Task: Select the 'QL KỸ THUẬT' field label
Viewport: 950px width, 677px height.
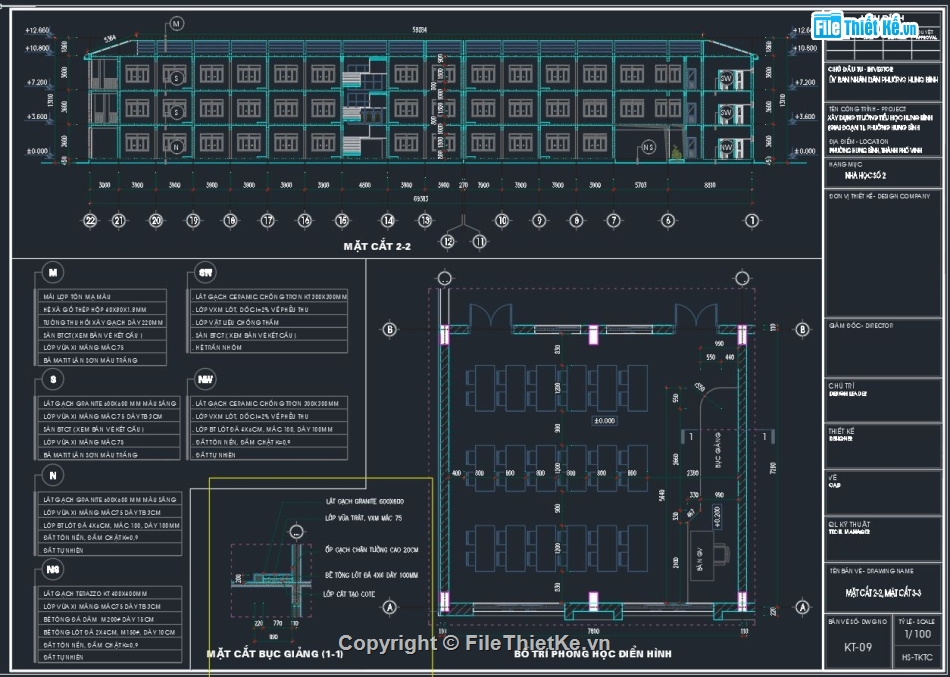Action: 849,524
